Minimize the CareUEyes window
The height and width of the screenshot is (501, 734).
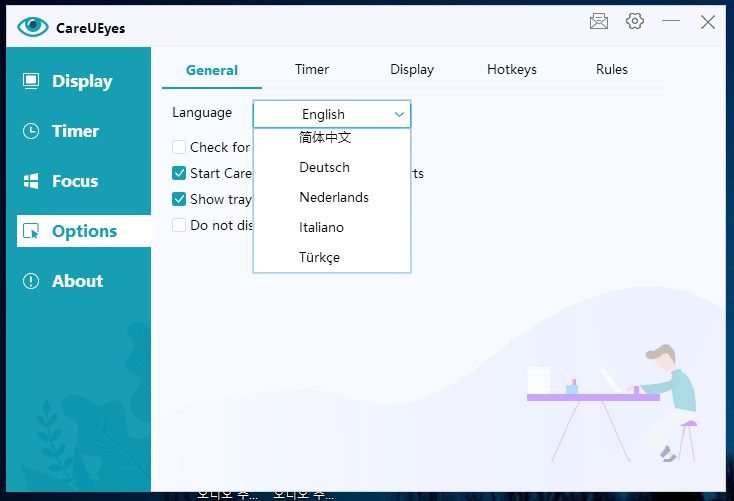click(671, 21)
